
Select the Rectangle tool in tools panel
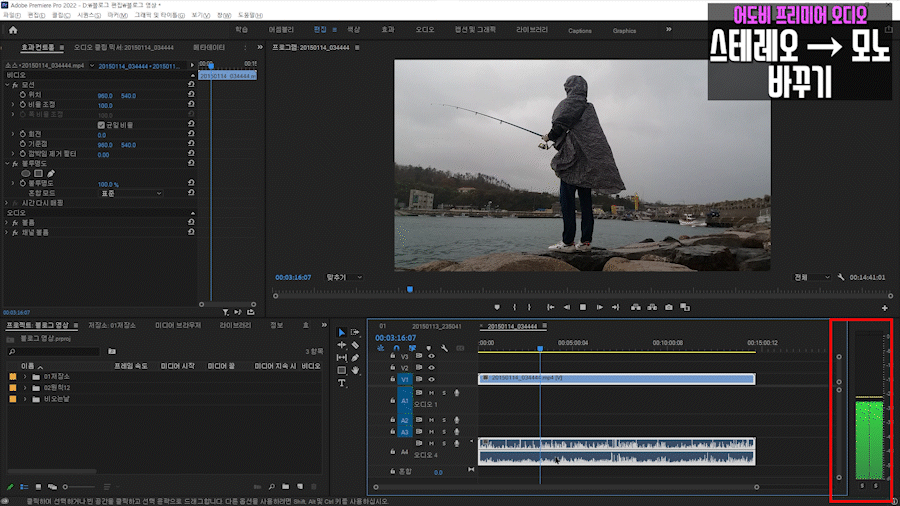tap(342, 370)
